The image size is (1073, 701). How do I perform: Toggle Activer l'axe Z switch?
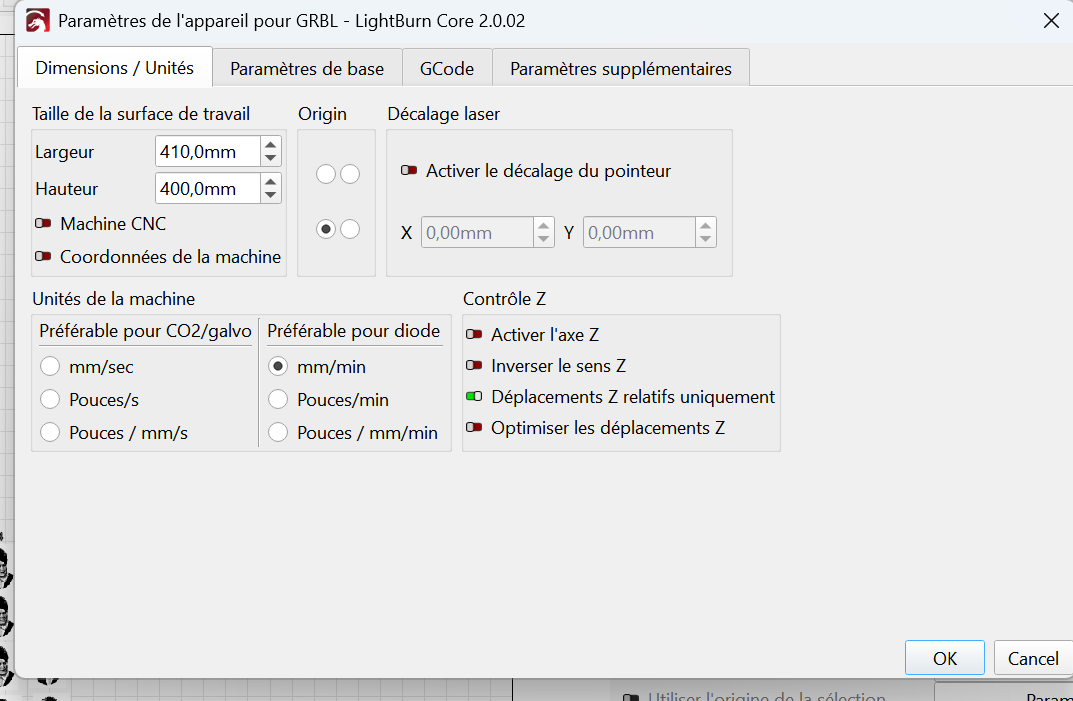click(474, 334)
